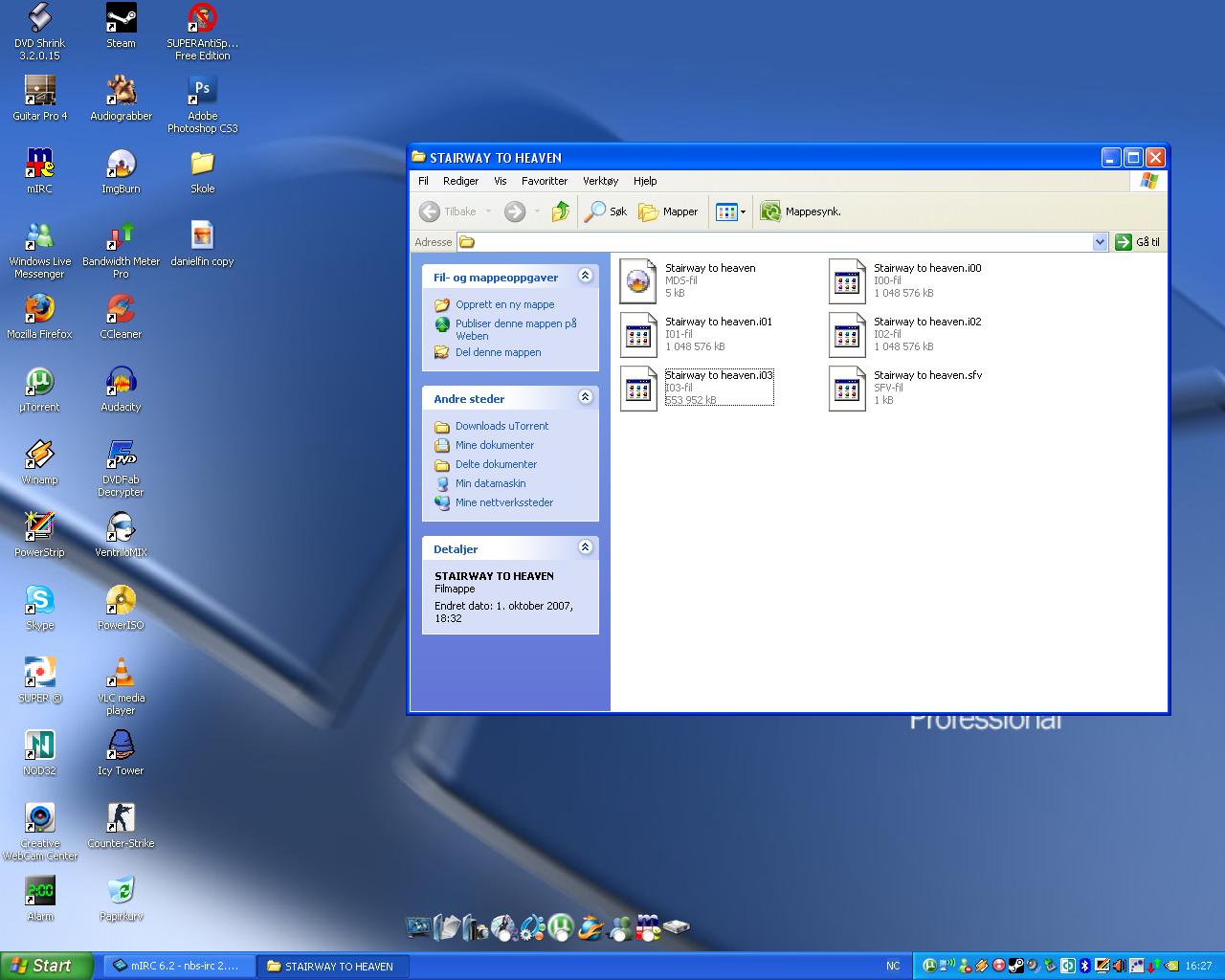The width and height of the screenshot is (1225, 980).
Task: Open the Søk search tool
Action: click(x=607, y=212)
